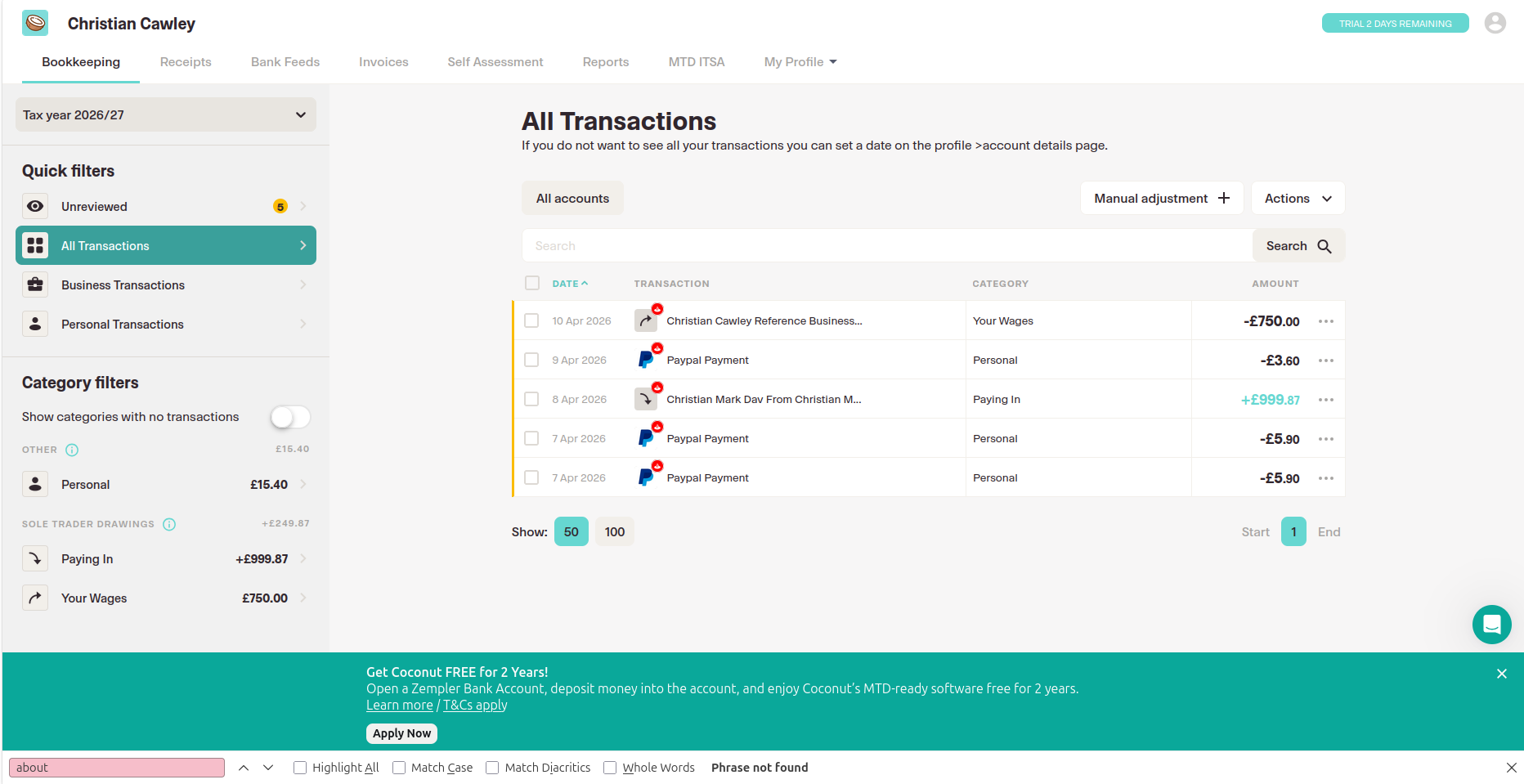Click the Personal Transactions person icon
Viewport: 1524px width, 784px height.
point(35,324)
